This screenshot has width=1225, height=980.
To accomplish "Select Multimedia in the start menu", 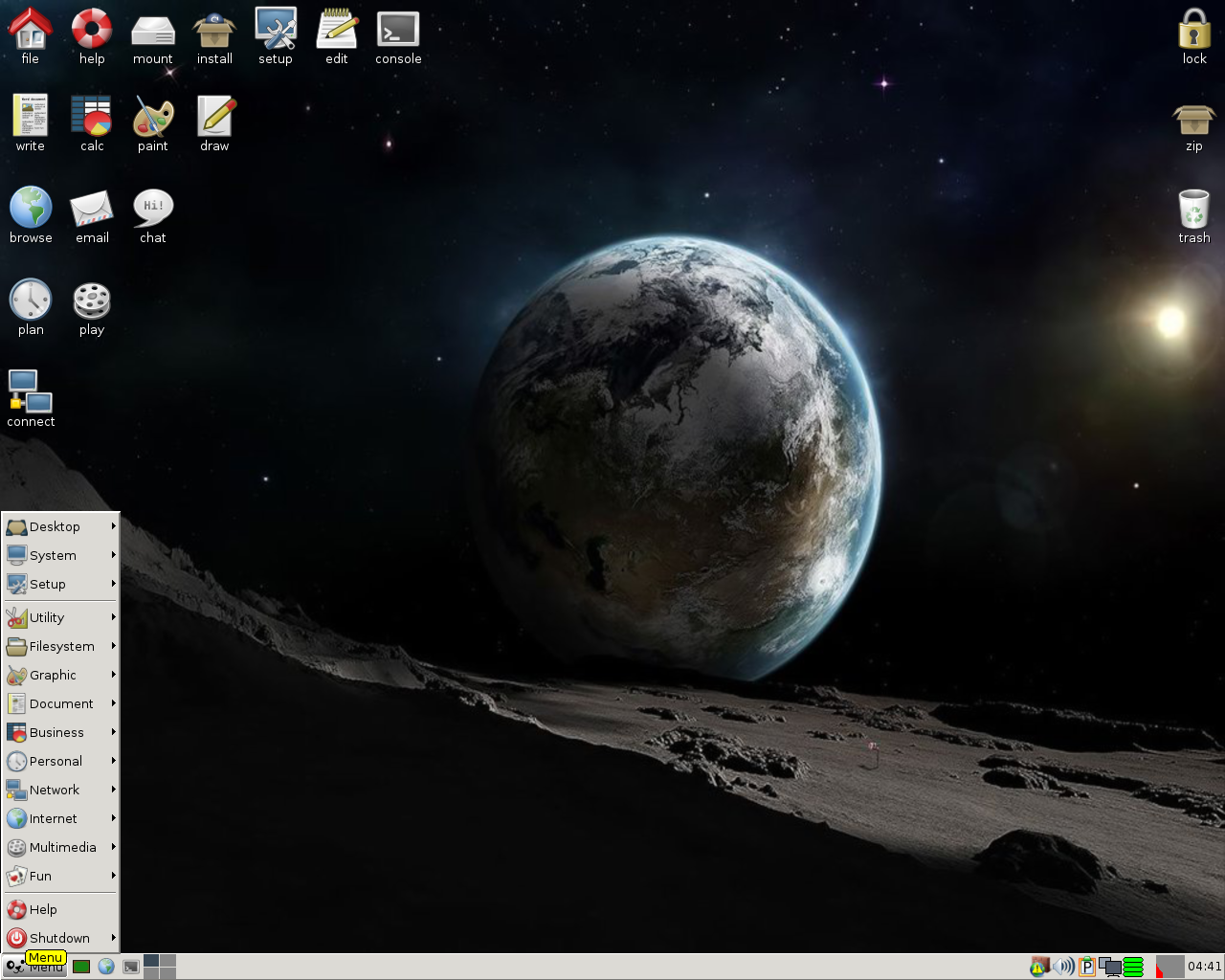I will click(60, 847).
